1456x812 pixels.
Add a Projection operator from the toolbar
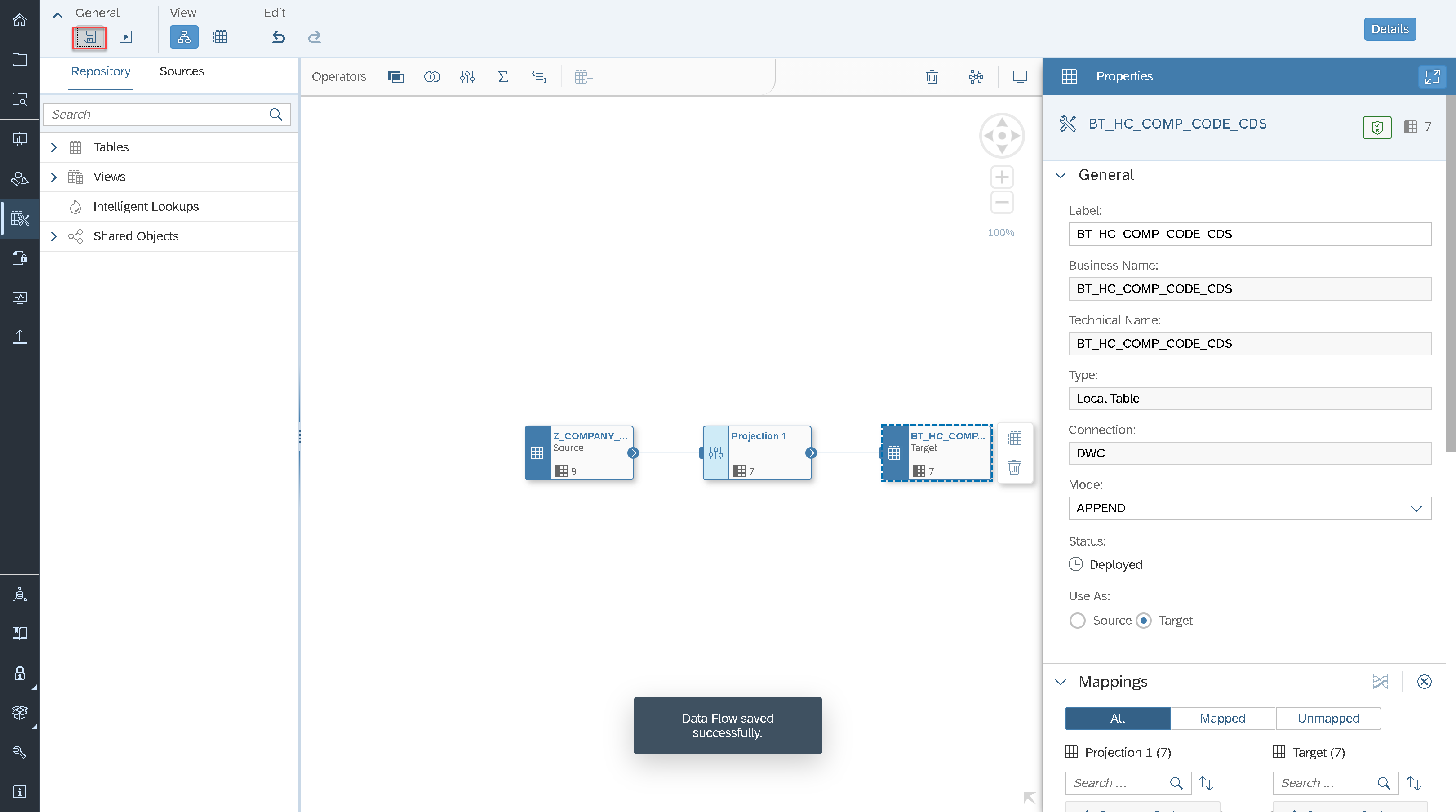pos(467,77)
